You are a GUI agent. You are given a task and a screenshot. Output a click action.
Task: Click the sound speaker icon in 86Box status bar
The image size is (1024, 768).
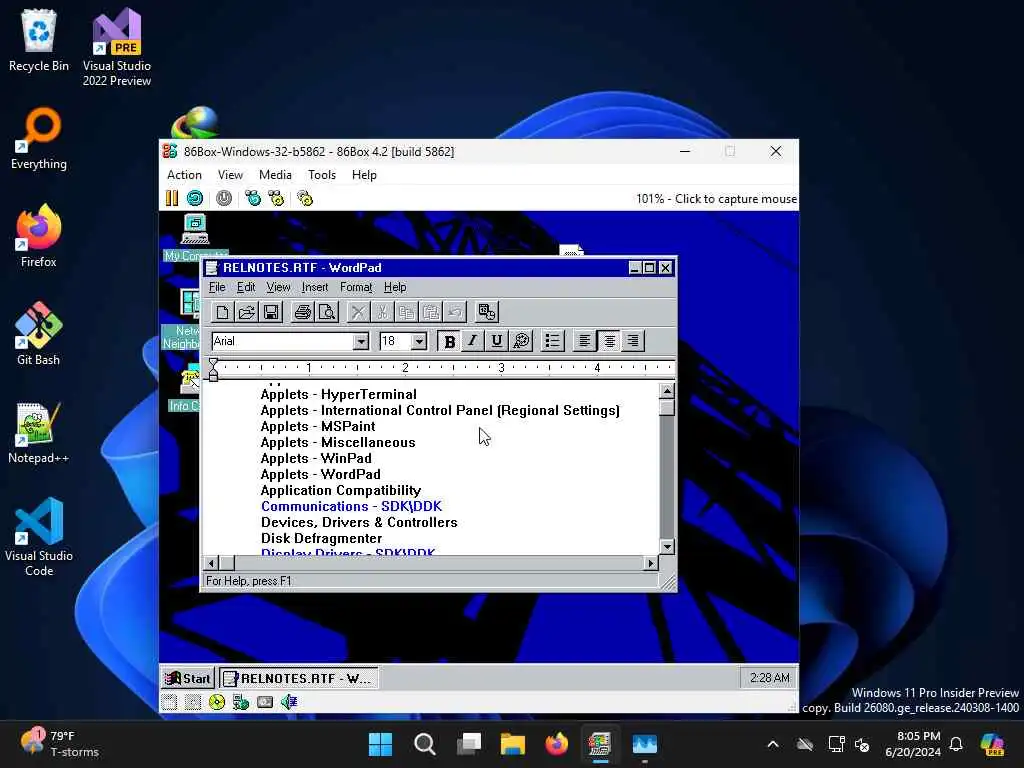tap(289, 702)
